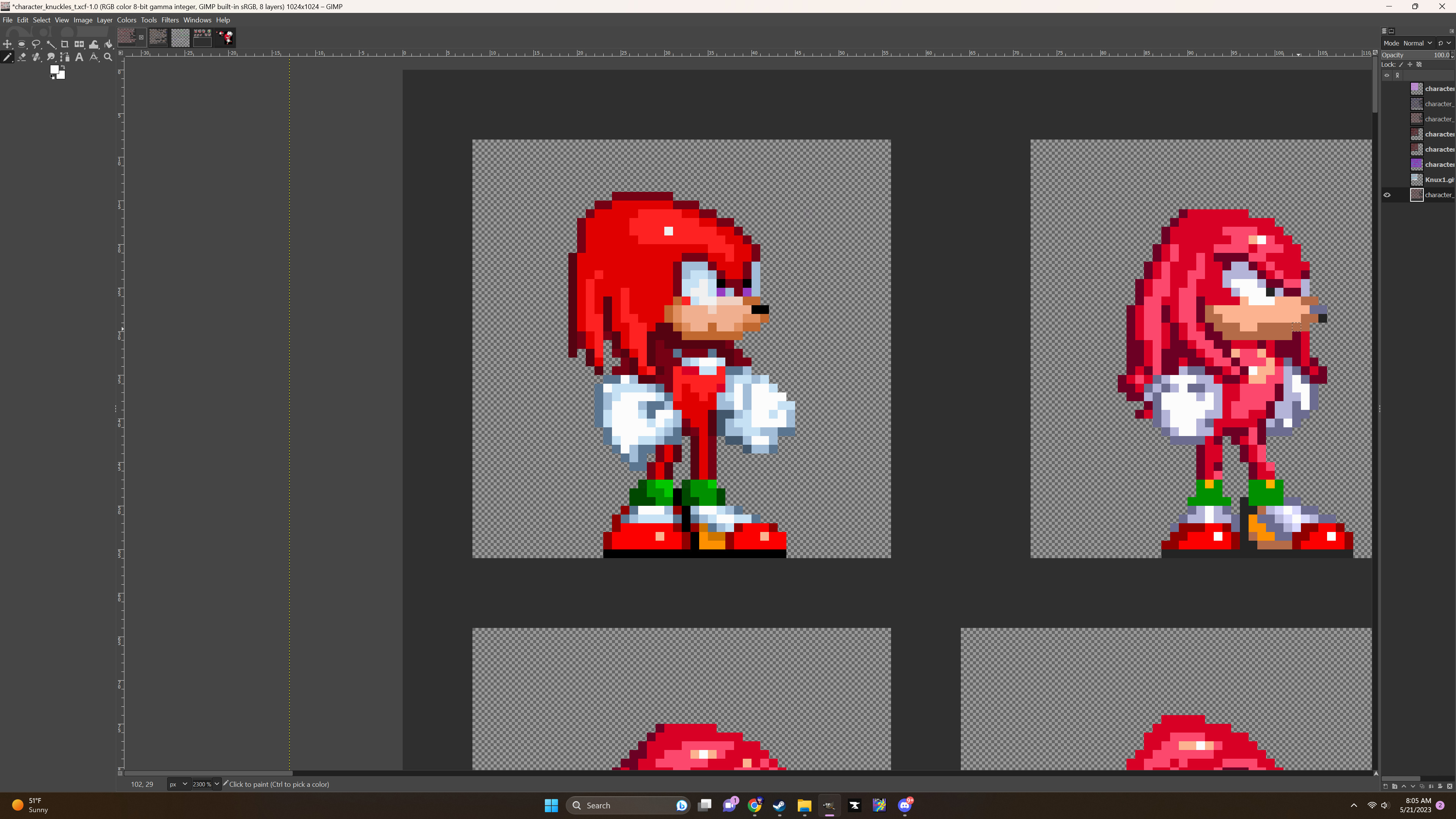Hide the bottom selected character_ layer
The height and width of the screenshot is (819, 1456).
[x=1387, y=195]
